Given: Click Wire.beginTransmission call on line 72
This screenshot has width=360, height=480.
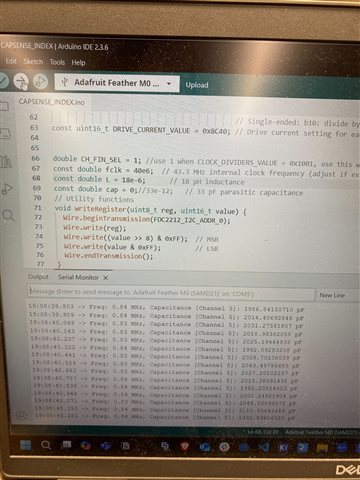Looking at the screenshot, I should [146, 219].
